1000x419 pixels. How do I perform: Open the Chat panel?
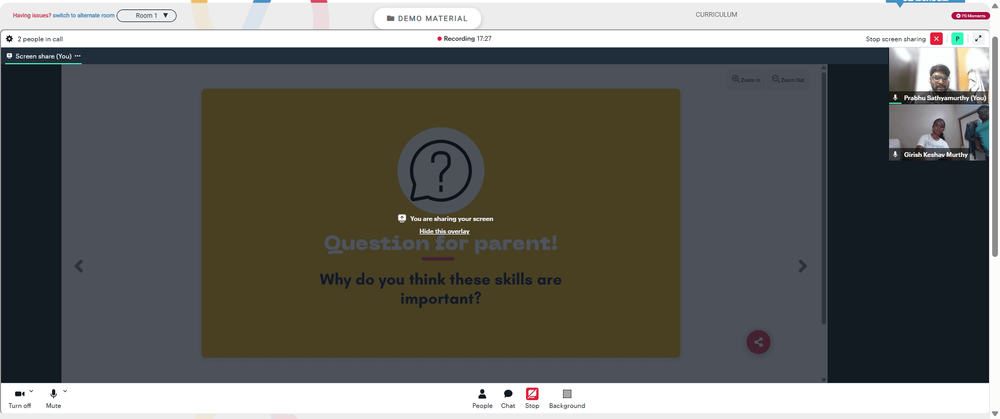[x=508, y=399]
